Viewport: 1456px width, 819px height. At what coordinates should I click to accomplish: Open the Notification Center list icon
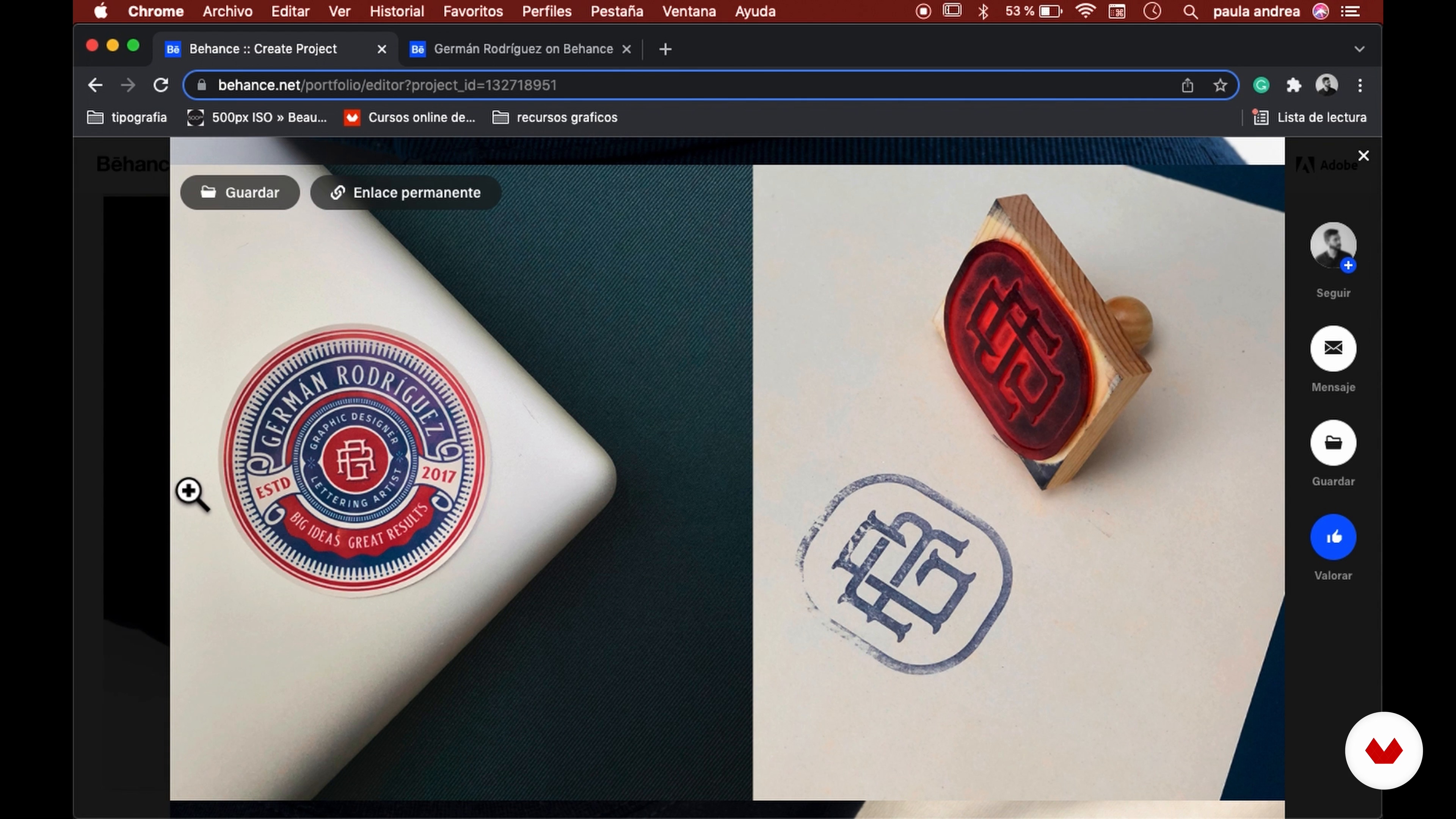pyautogui.click(x=1350, y=11)
